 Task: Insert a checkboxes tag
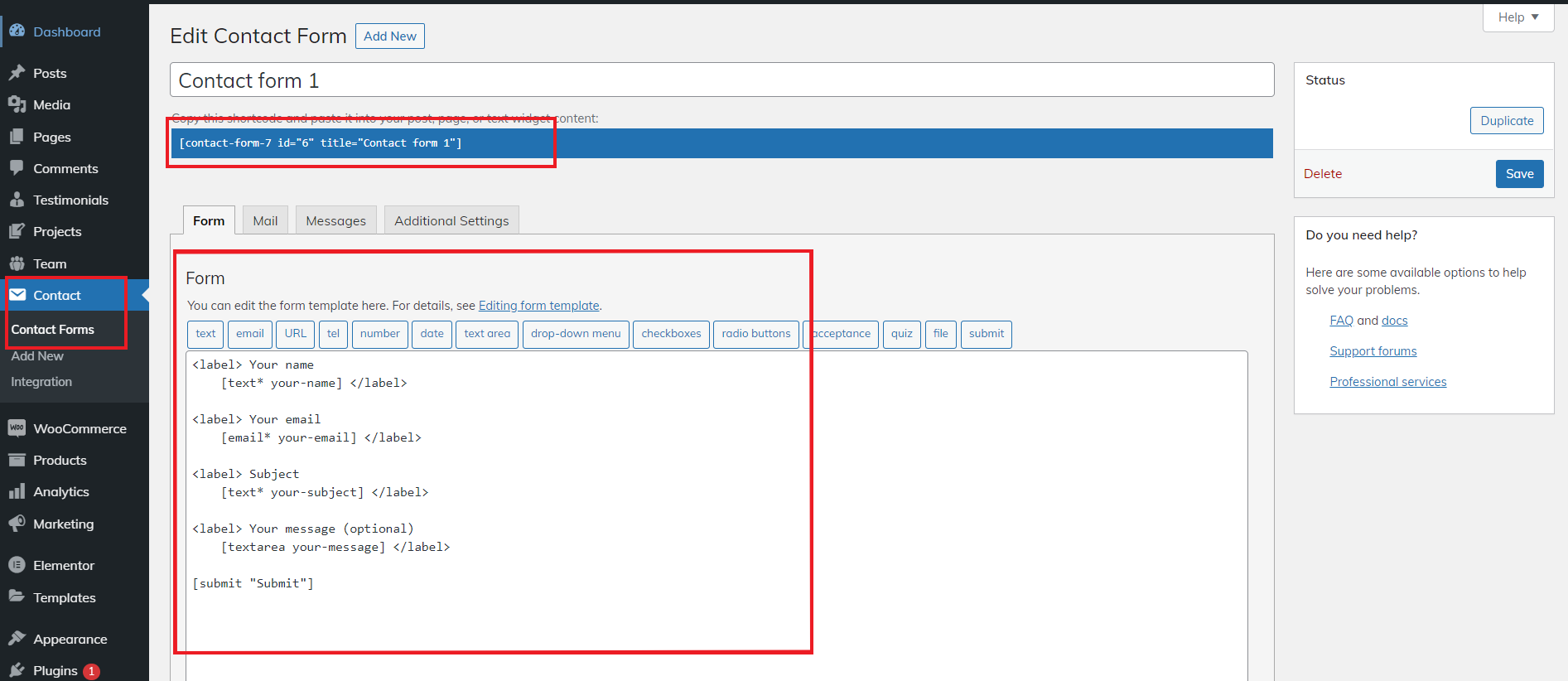[671, 334]
